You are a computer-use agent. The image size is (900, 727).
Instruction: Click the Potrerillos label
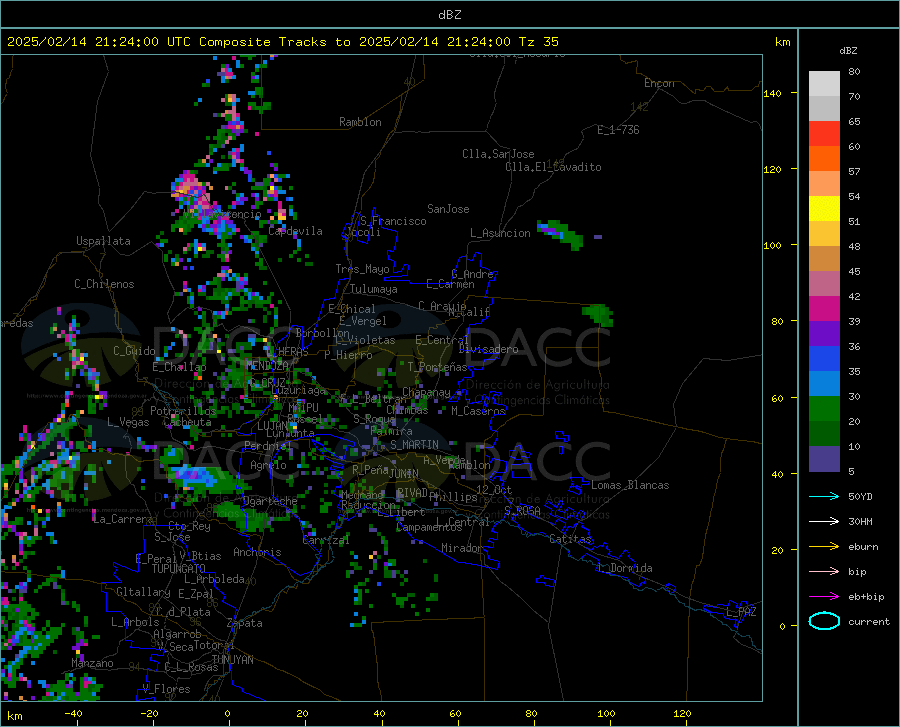click(x=183, y=411)
